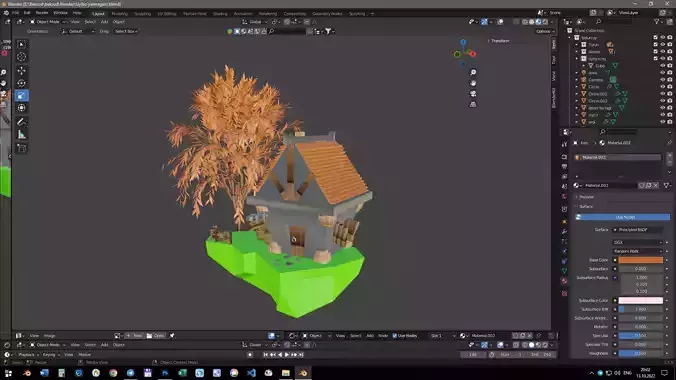Click the outliner filter funnel icon
Viewport: 676px width, 380px height.
point(657,22)
